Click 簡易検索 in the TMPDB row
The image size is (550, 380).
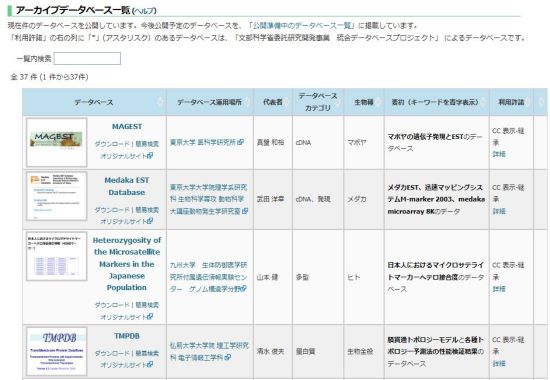(147, 353)
